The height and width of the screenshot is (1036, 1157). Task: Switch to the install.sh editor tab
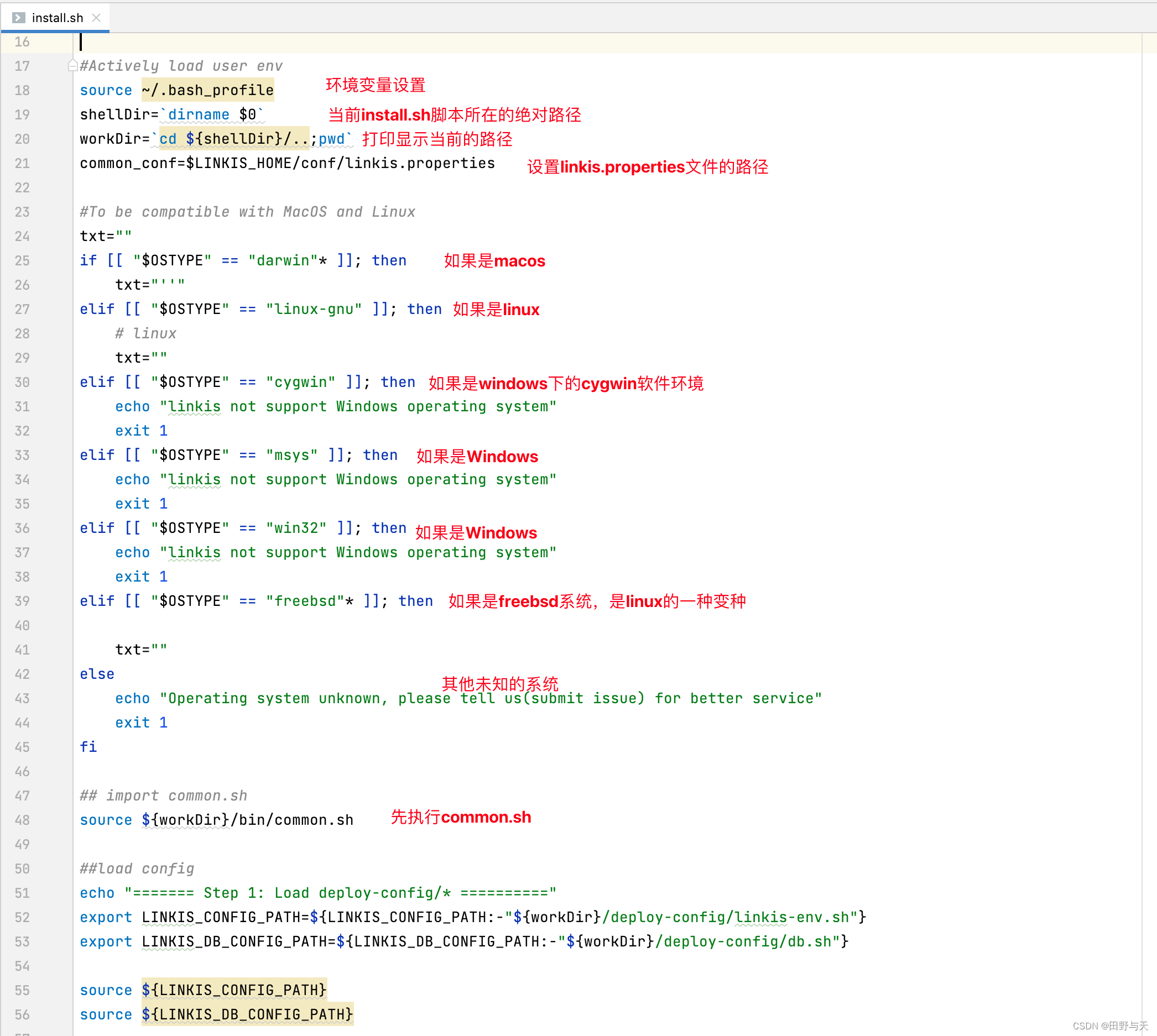[x=57, y=18]
